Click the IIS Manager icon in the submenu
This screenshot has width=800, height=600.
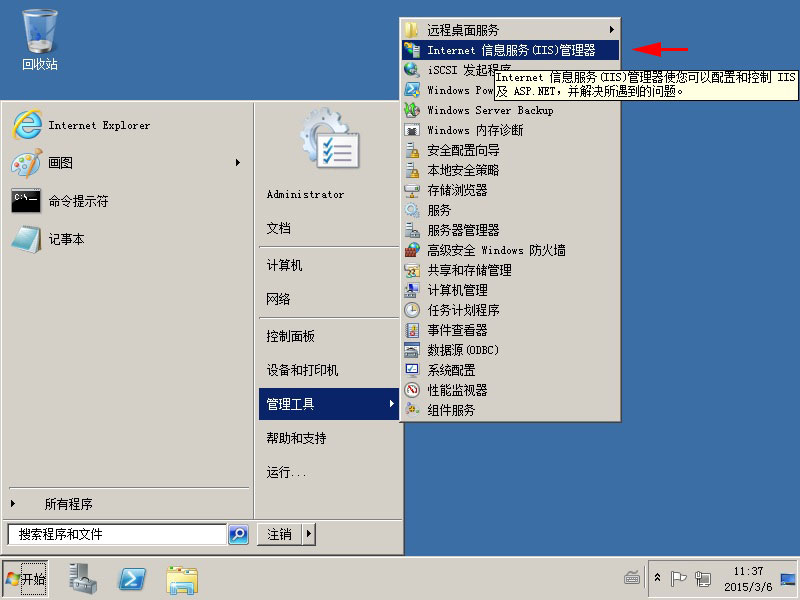pos(412,50)
